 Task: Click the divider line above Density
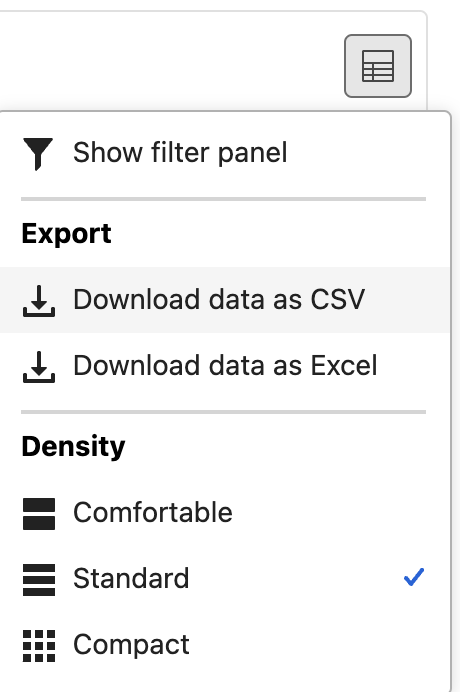click(223, 412)
